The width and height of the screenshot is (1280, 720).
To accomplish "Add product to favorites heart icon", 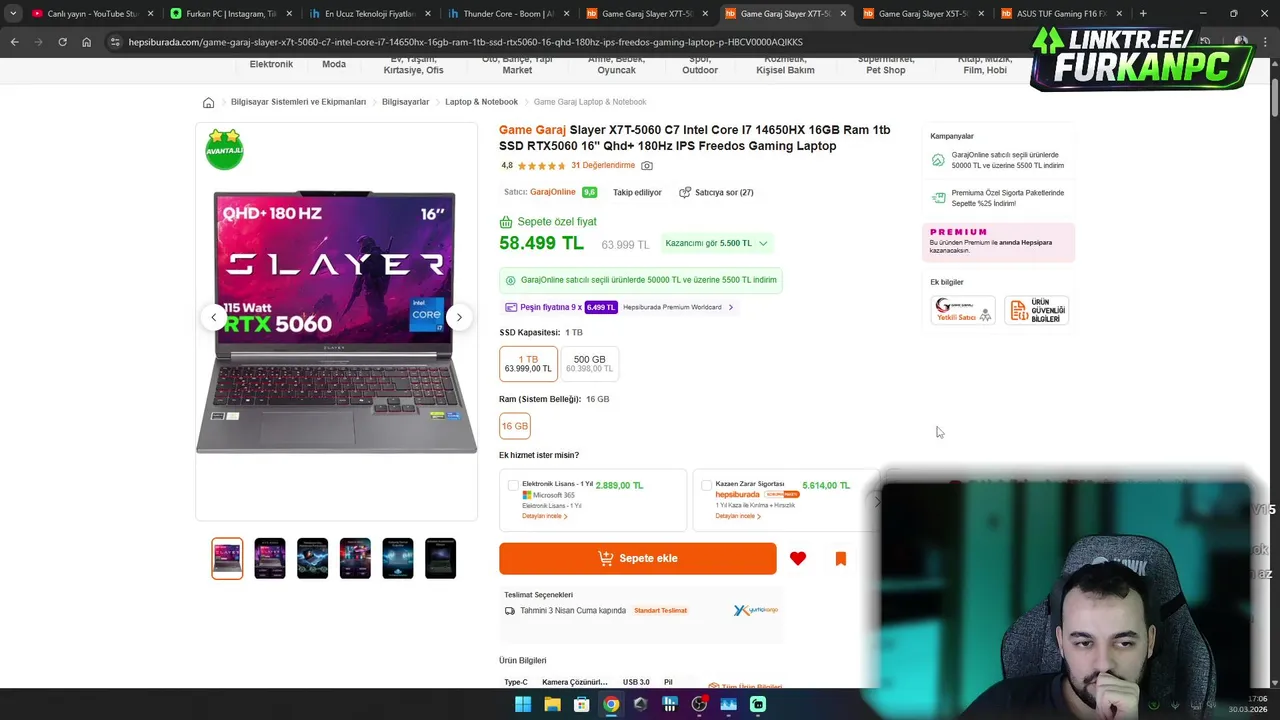I will [x=797, y=559].
